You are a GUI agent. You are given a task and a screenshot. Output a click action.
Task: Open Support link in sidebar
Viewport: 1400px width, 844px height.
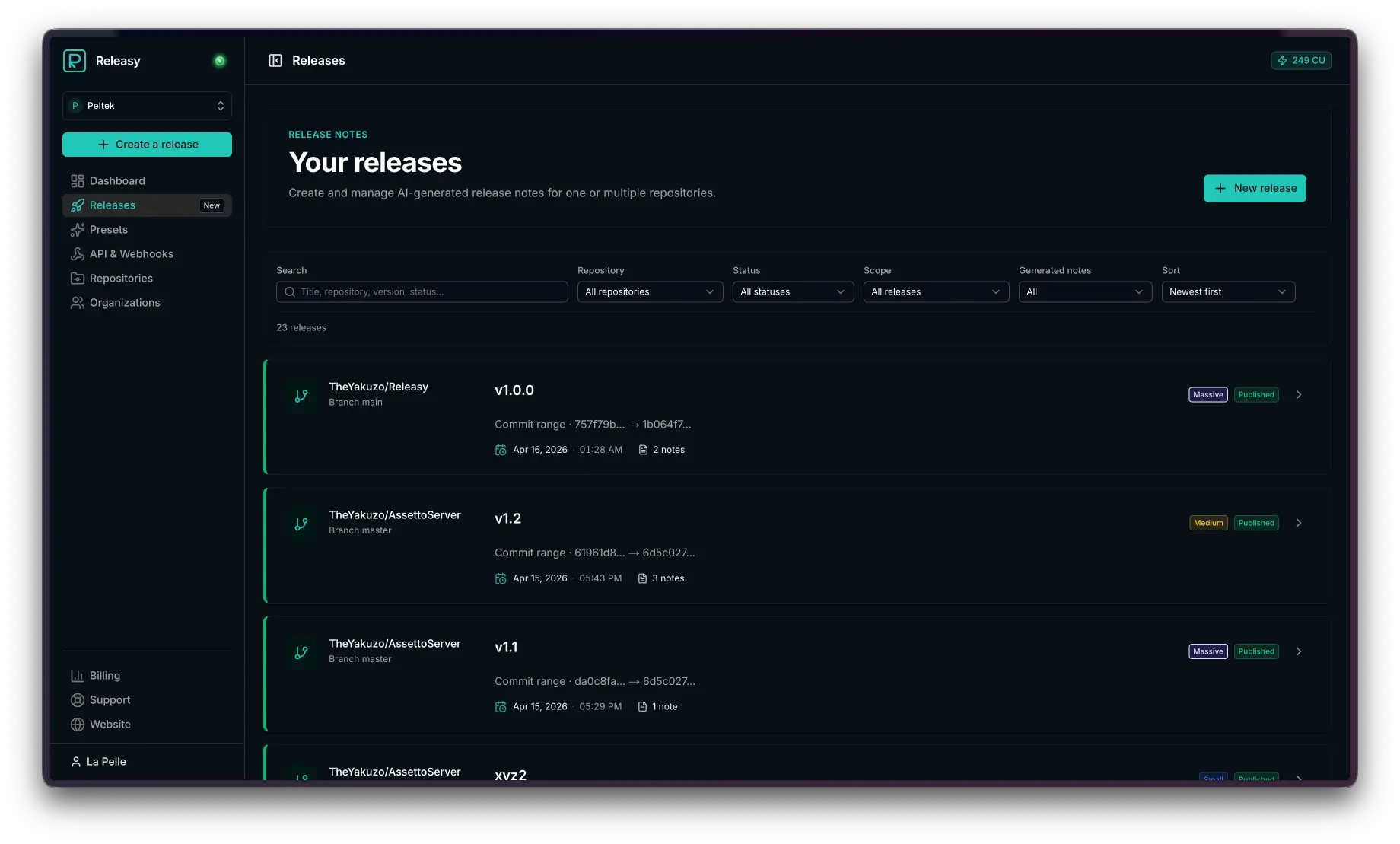147,700
